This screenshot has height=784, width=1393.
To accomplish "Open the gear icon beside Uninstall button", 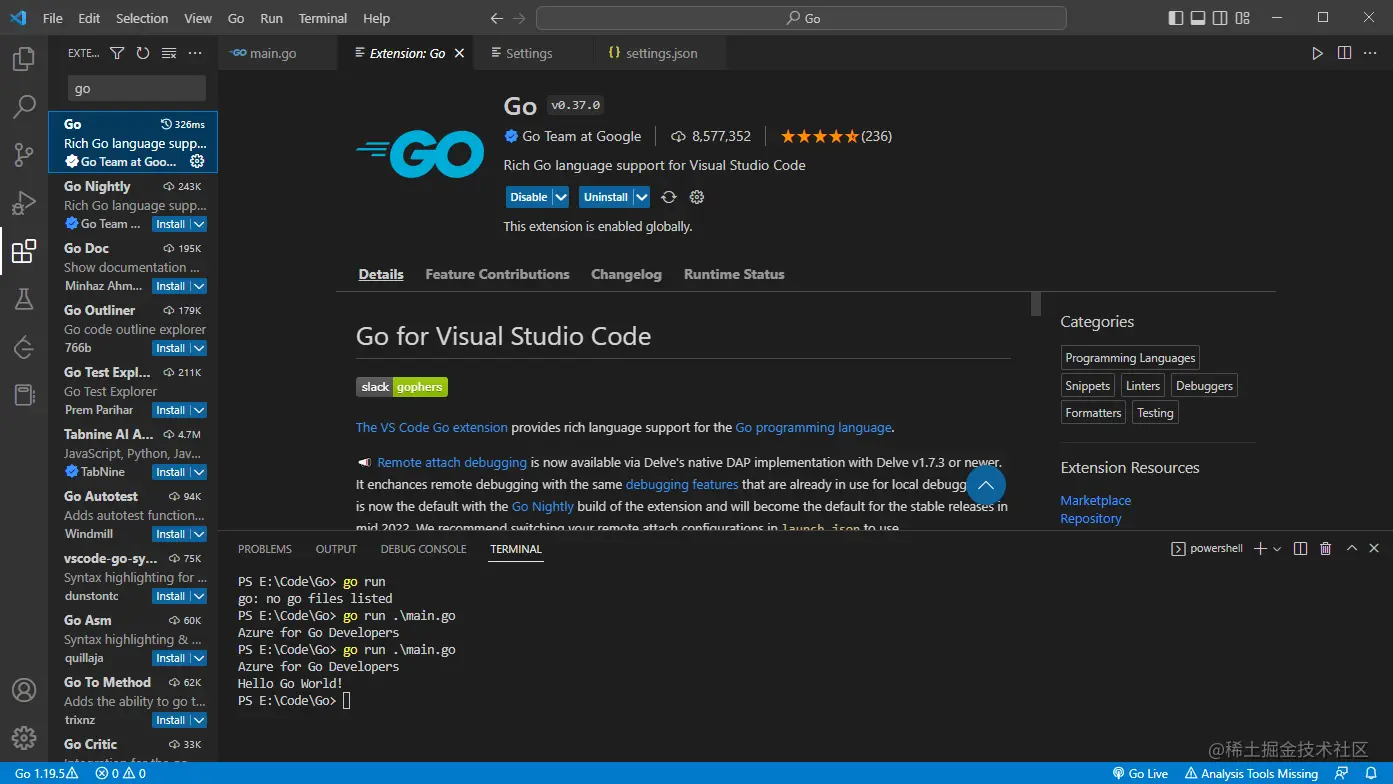I will [x=697, y=197].
